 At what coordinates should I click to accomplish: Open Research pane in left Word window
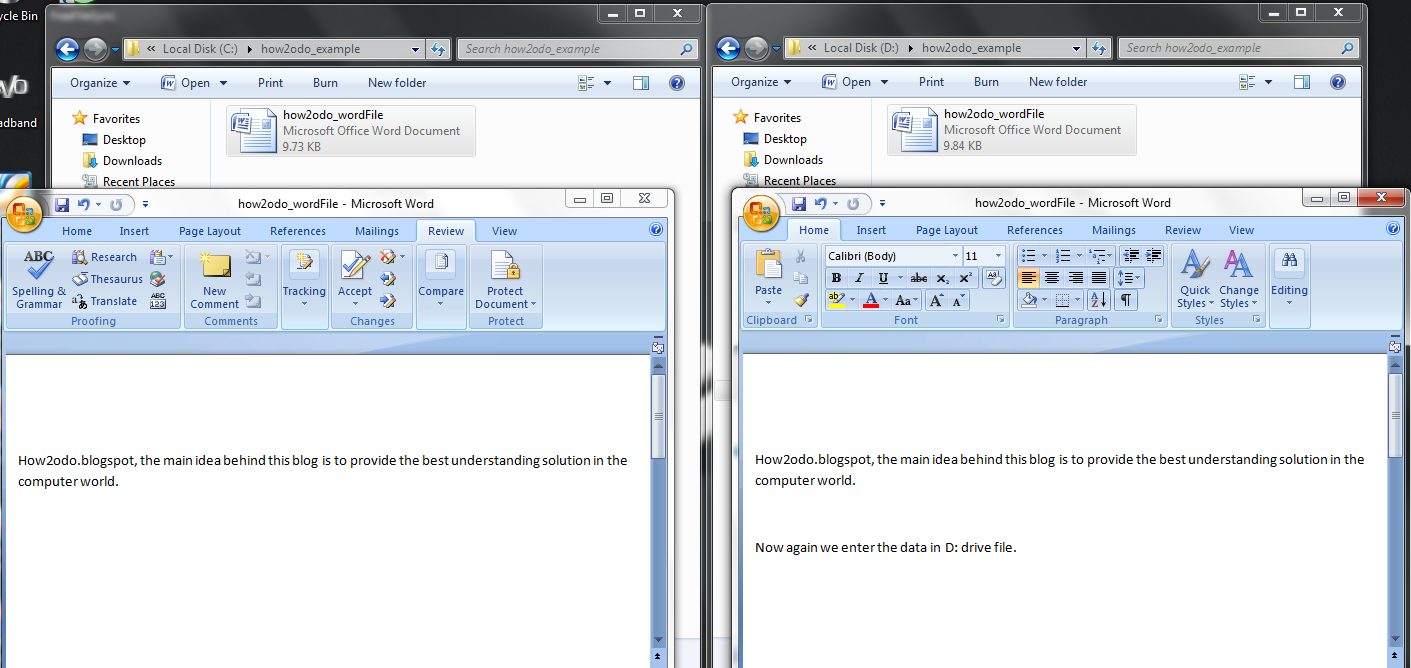click(x=105, y=257)
